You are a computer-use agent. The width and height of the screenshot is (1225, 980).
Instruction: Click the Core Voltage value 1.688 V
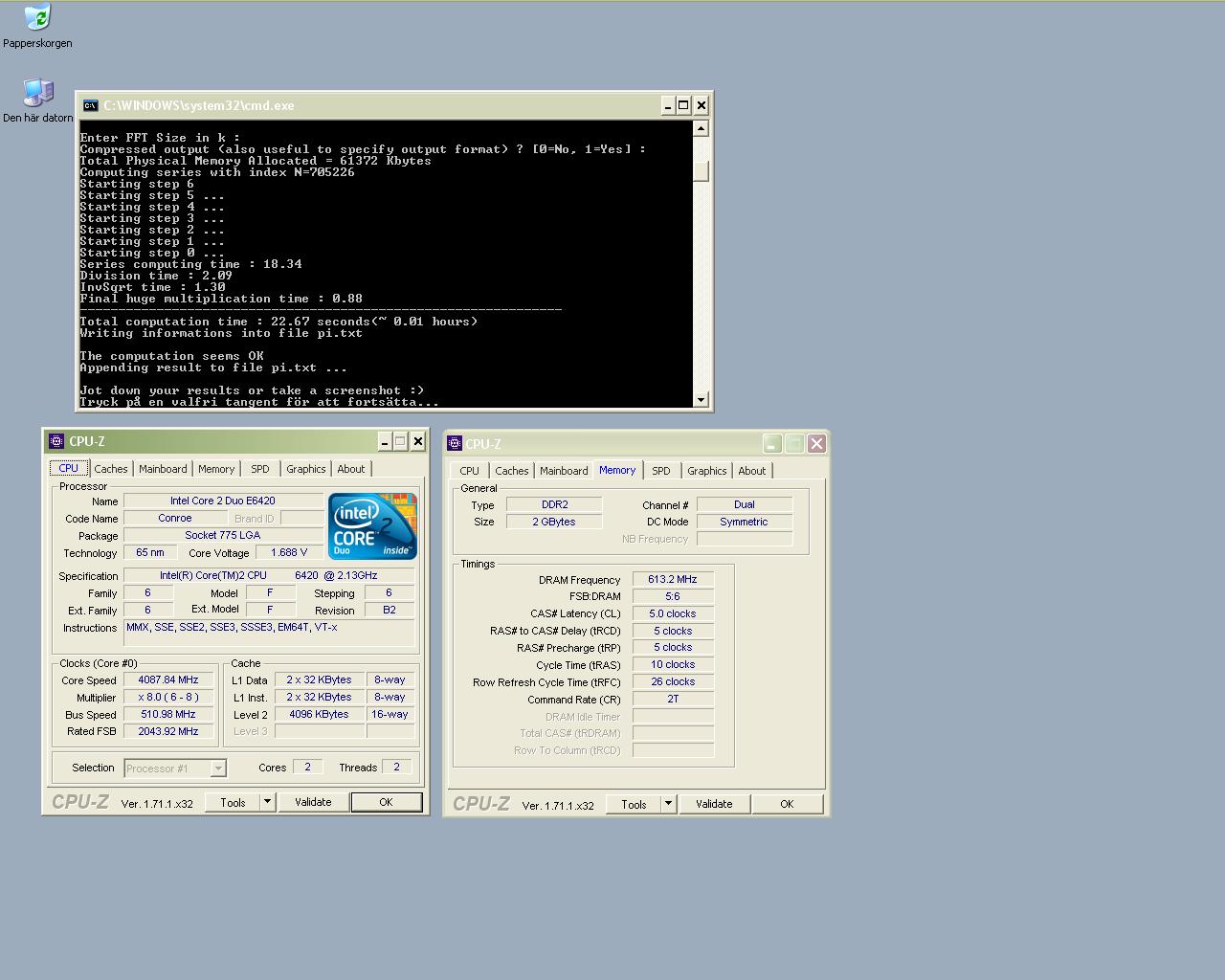(x=289, y=552)
